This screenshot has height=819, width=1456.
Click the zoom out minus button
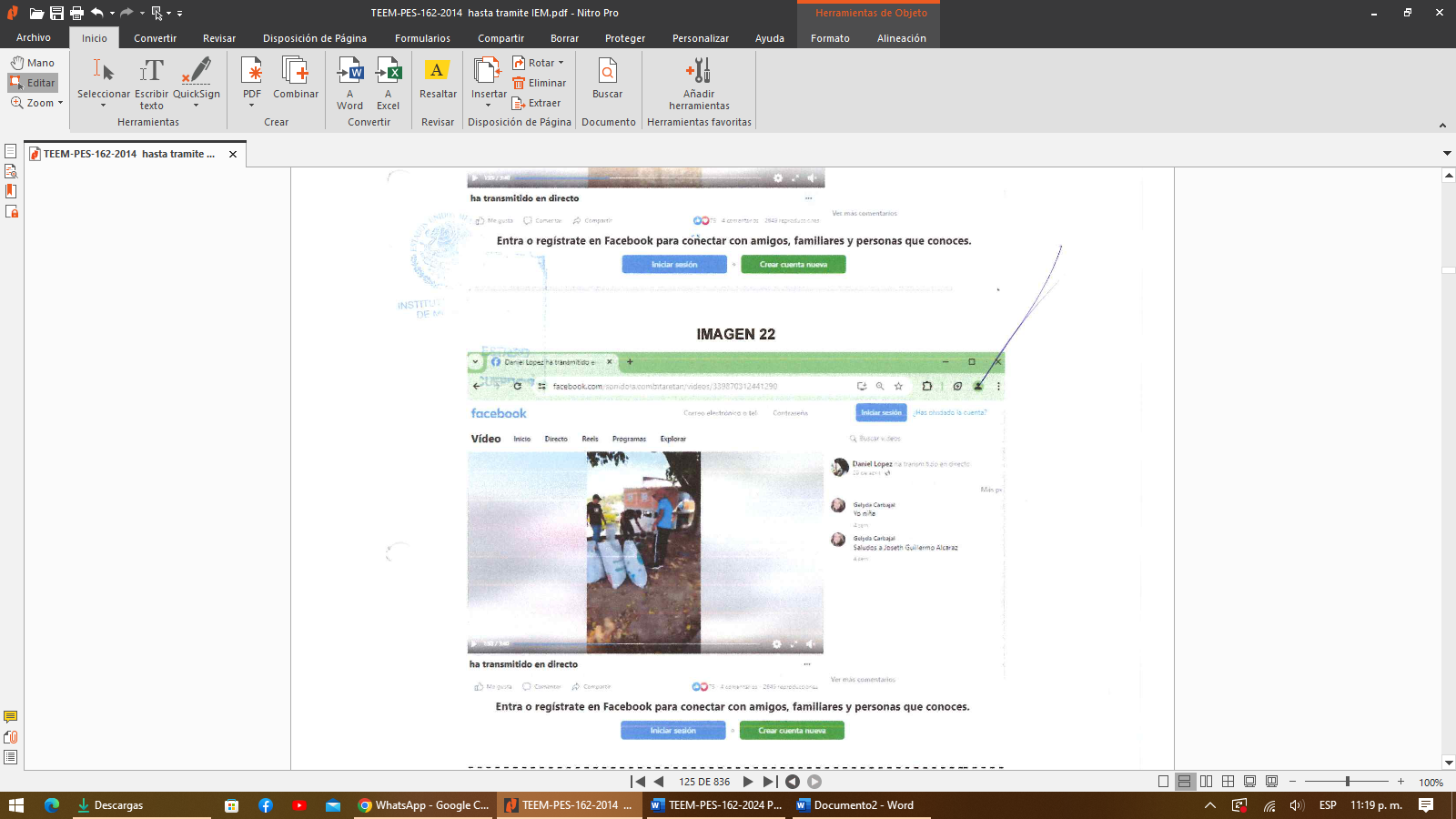click(1292, 782)
